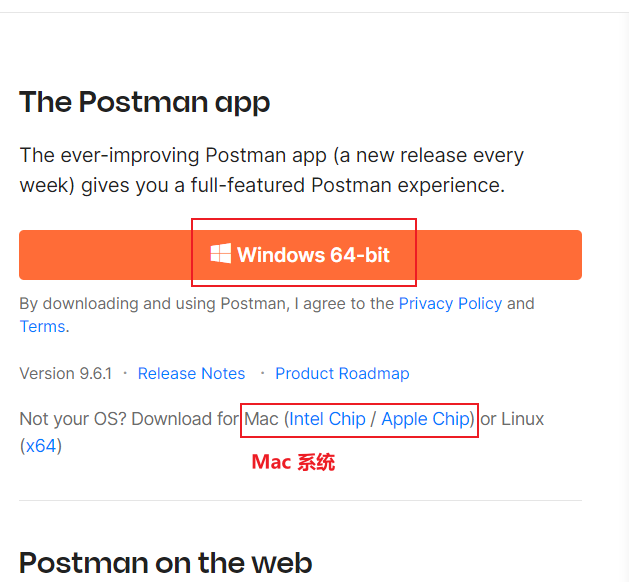Download for Mac Intel Chip
629x582 pixels.
[x=327, y=419]
